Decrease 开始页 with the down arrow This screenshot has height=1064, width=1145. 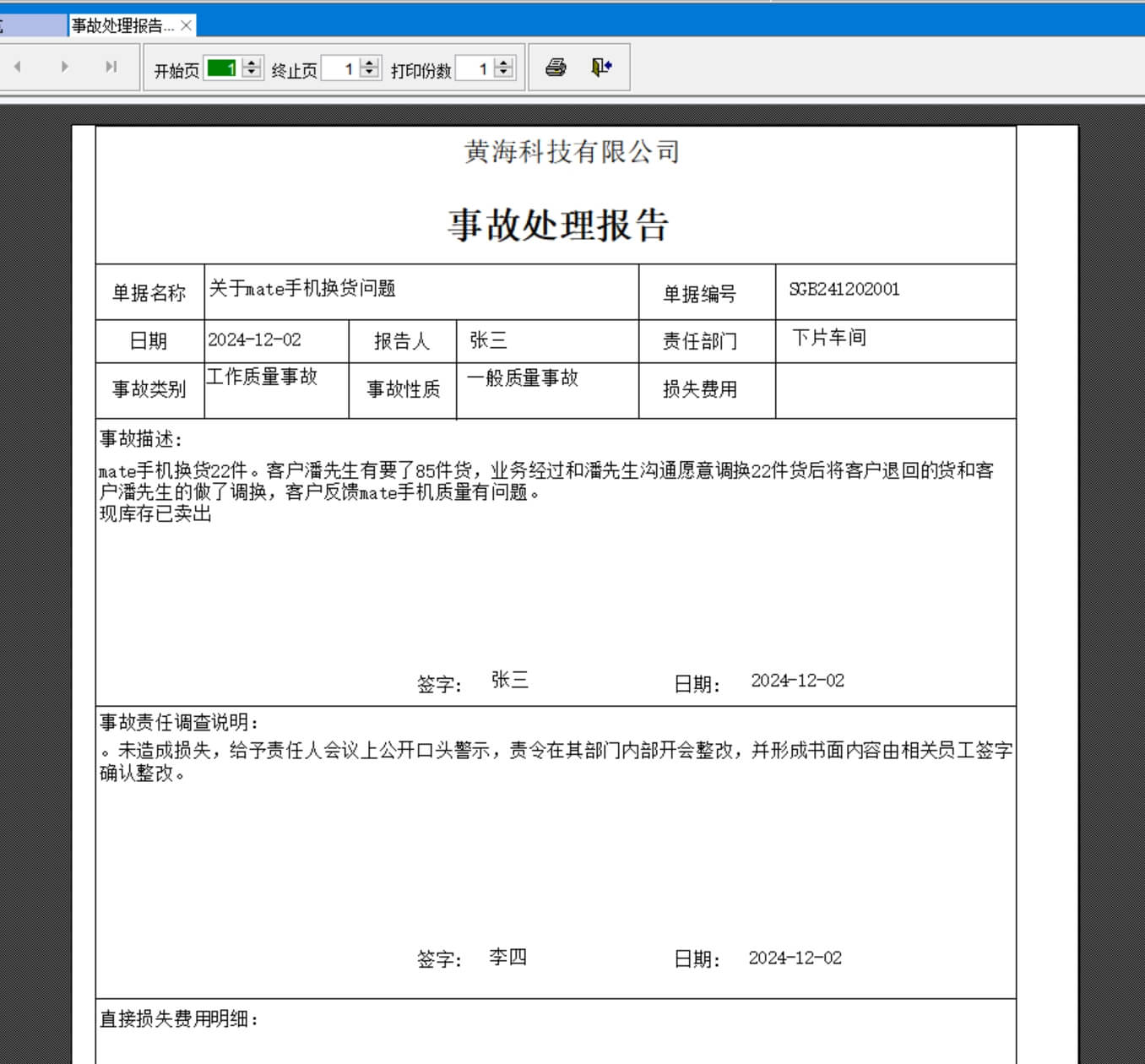click(x=252, y=73)
